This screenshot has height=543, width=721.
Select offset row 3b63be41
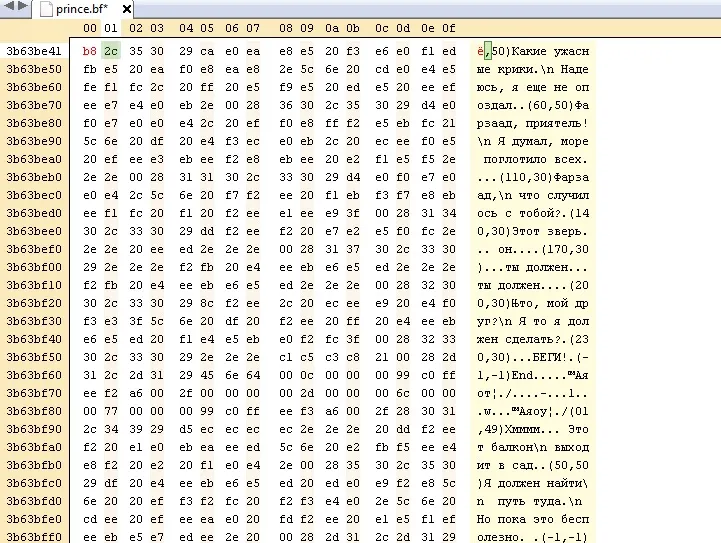[33, 49]
